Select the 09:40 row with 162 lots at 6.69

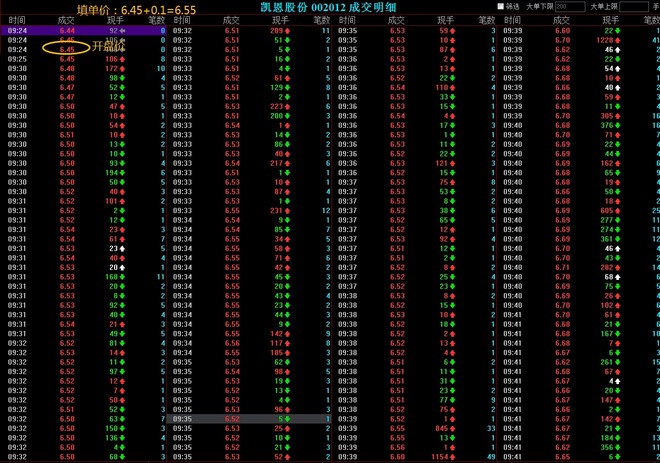(x=579, y=163)
